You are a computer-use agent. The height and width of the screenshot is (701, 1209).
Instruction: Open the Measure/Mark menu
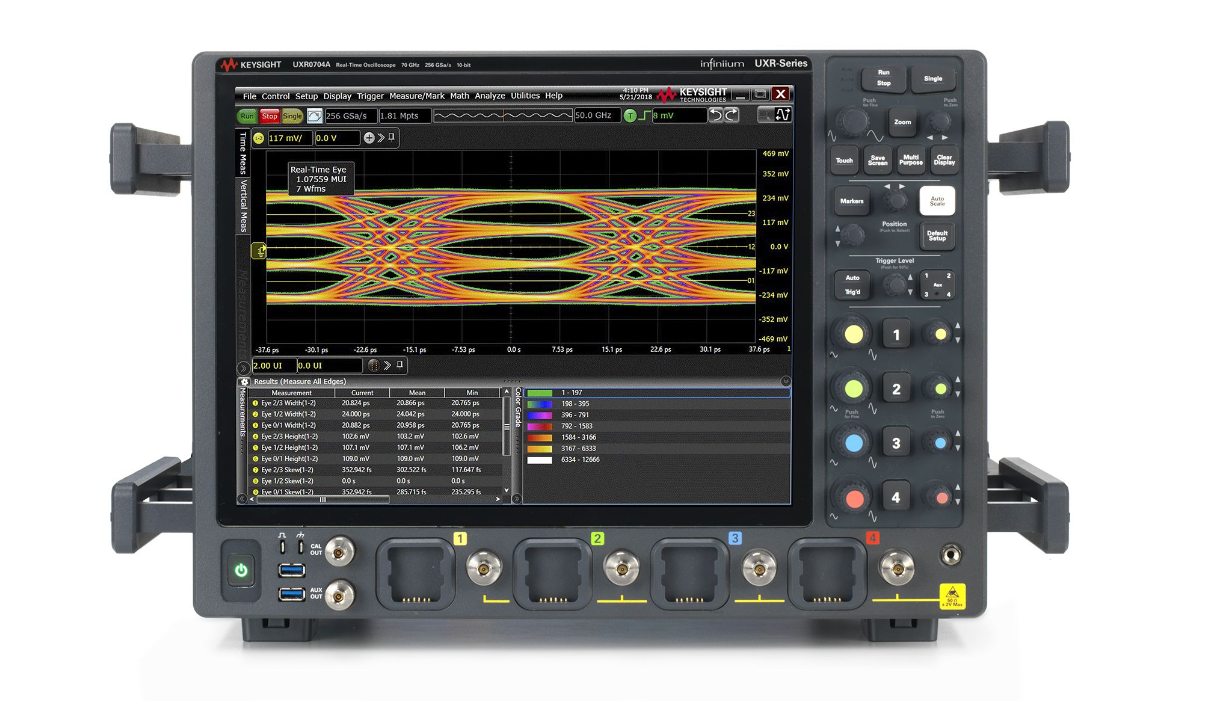point(419,95)
